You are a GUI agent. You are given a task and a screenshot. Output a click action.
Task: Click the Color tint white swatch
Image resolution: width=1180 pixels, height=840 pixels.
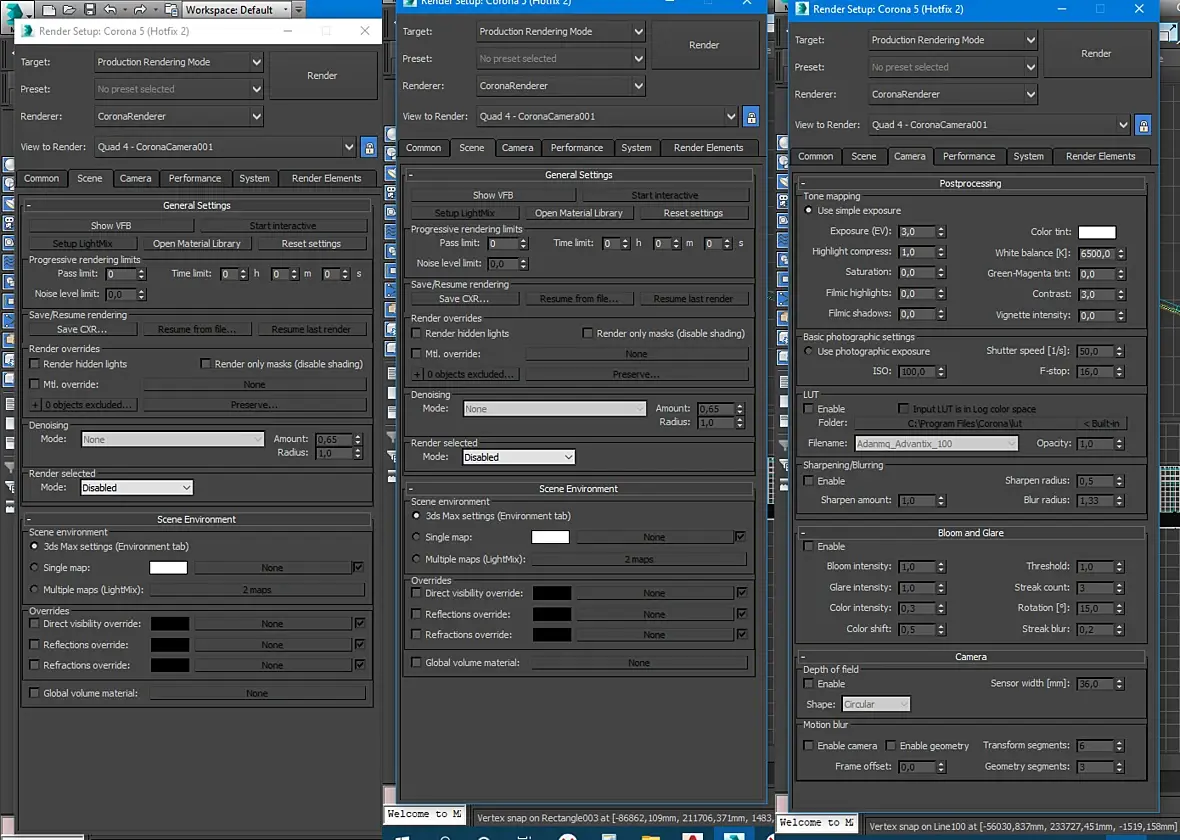(x=1096, y=232)
